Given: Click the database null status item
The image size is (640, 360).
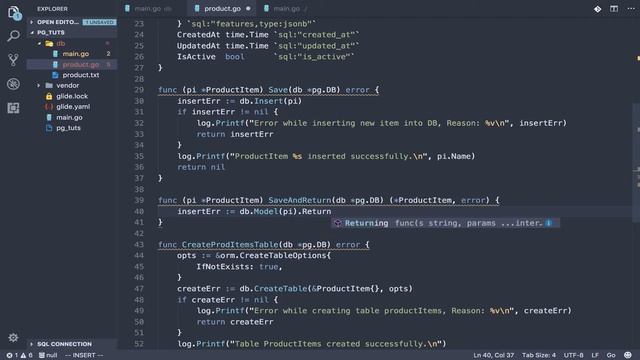Looking at the screenshot, I should (x=48, y=355).
